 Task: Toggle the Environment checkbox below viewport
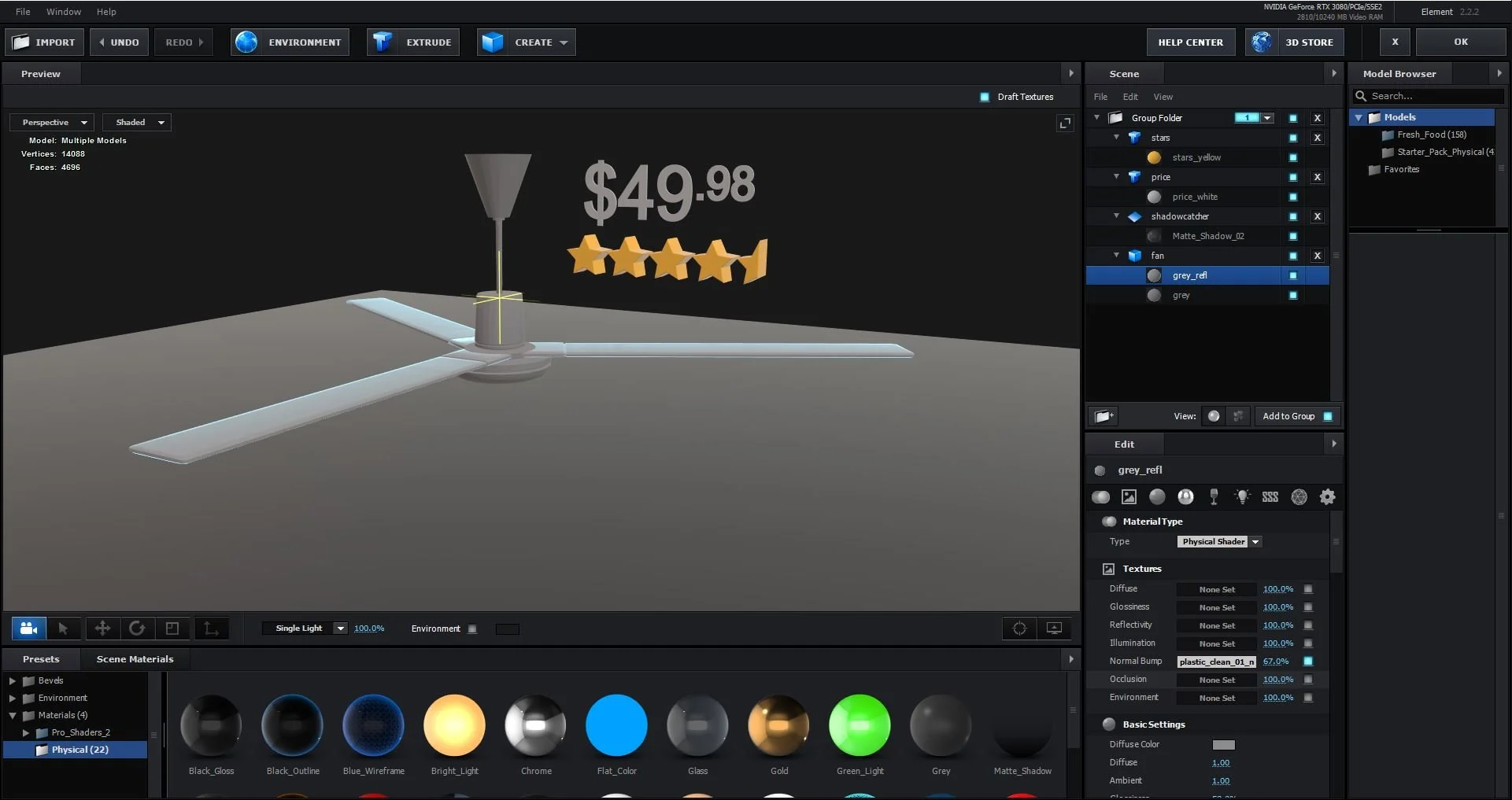tap(472, 629)
